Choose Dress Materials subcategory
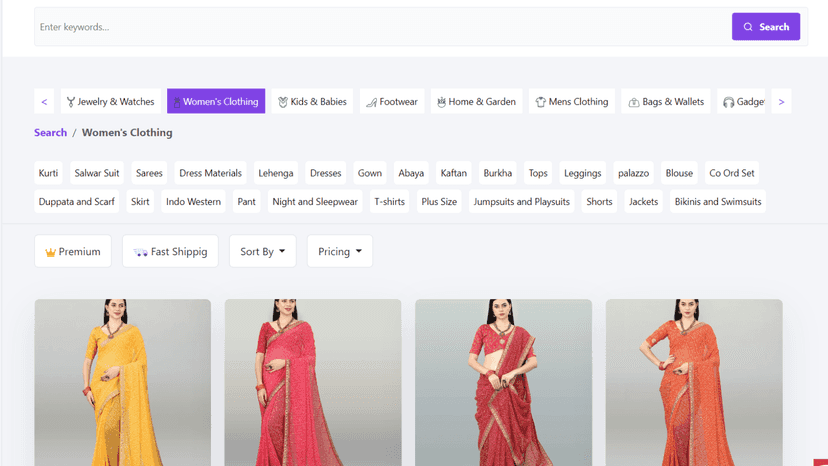The height and width of the screenshot is (466, 828). (210, 173)
